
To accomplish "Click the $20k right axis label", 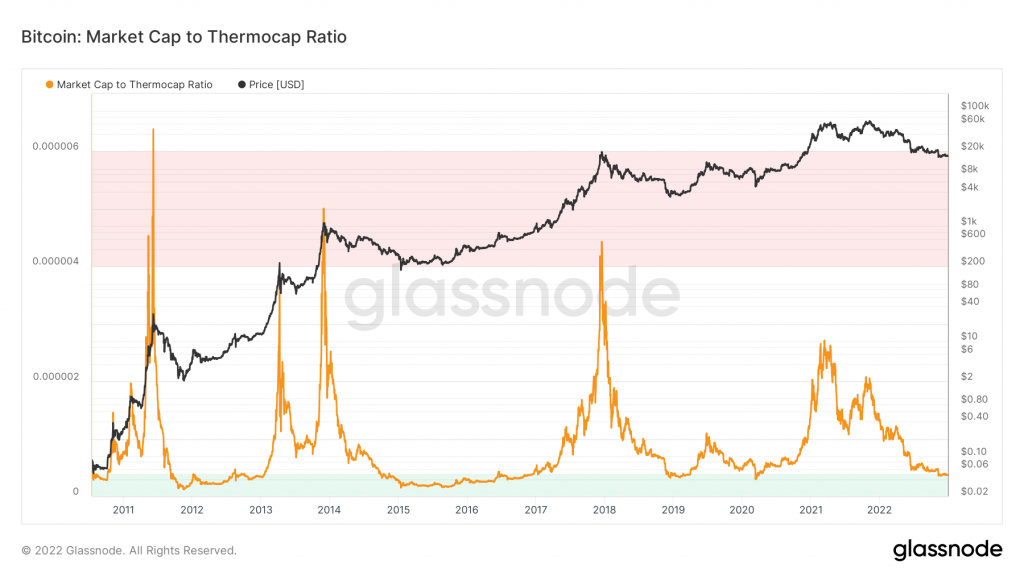I will coord(972,146).
